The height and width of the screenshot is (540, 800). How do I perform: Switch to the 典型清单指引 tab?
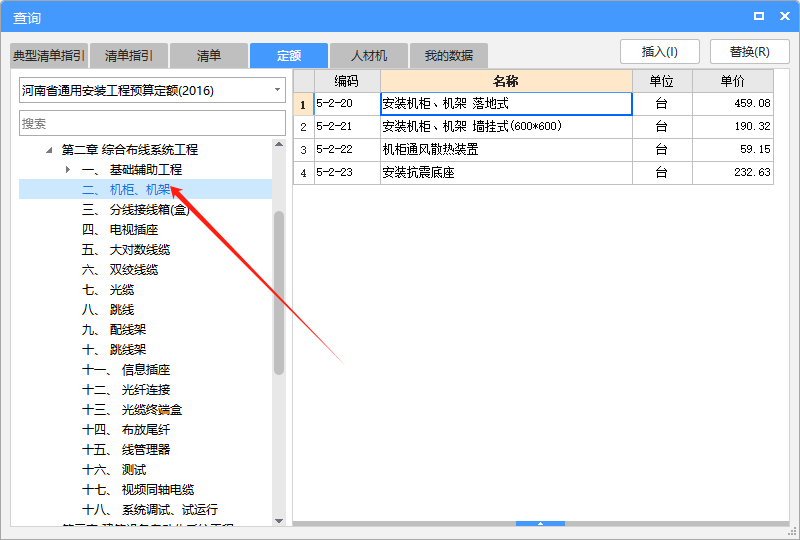49,56
